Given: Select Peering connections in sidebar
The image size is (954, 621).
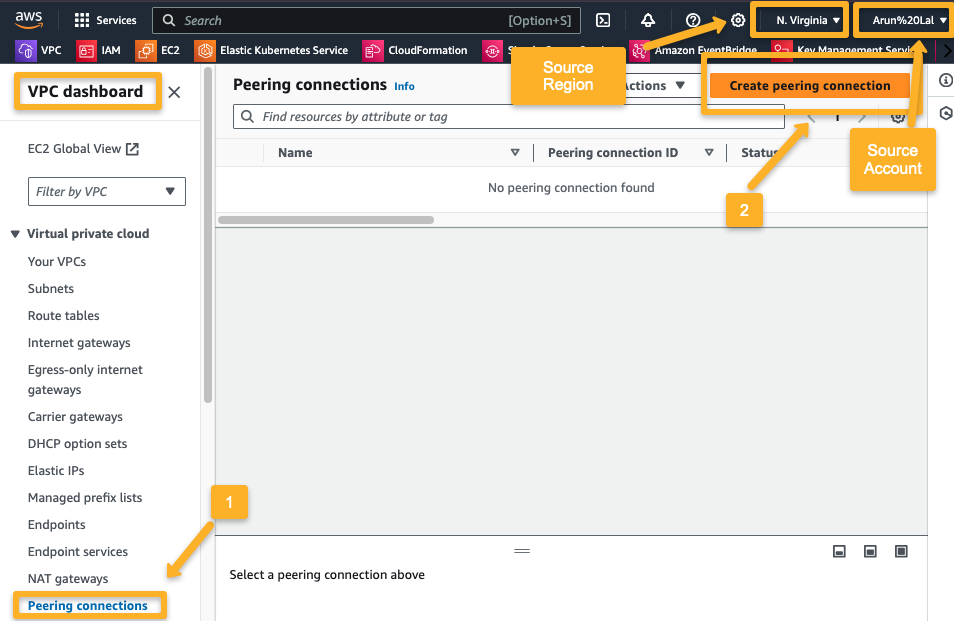Looking at the screenshot, I should 88,606.
